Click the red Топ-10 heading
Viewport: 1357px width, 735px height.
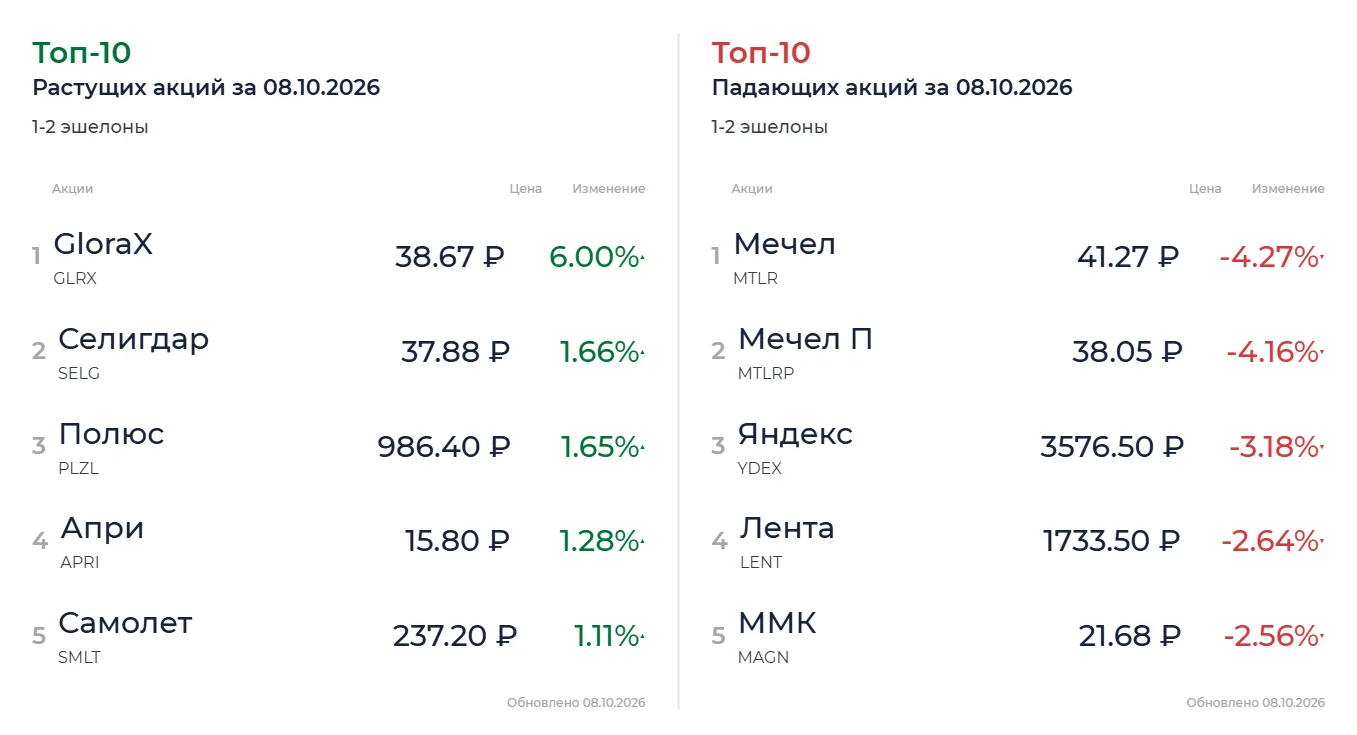[761, 52]
